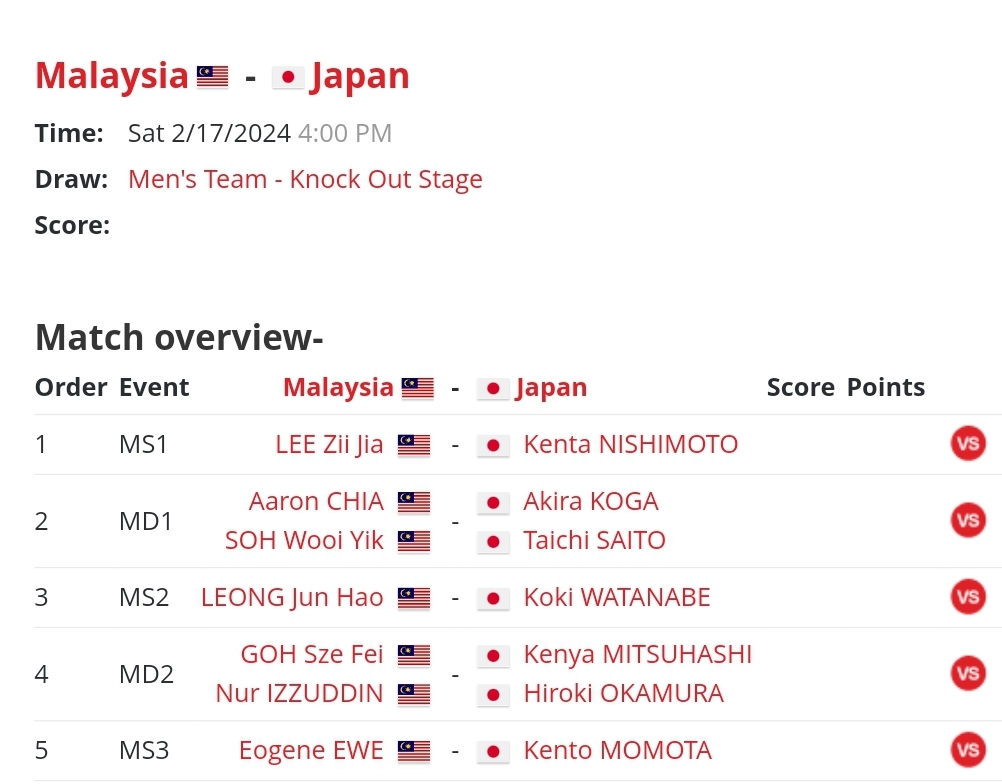
Task: Open Men's Team - Knock Out Stage draw
Action: [305, 180]
